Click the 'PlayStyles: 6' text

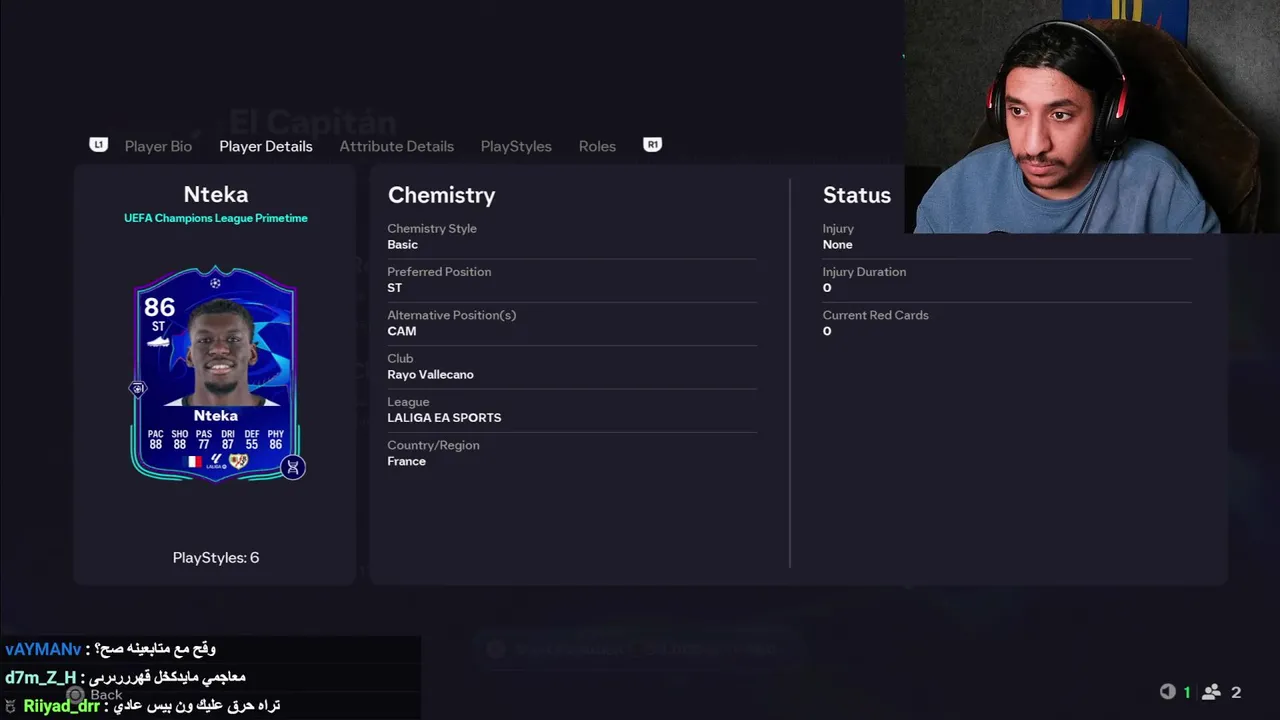click(x=216, y=558)
